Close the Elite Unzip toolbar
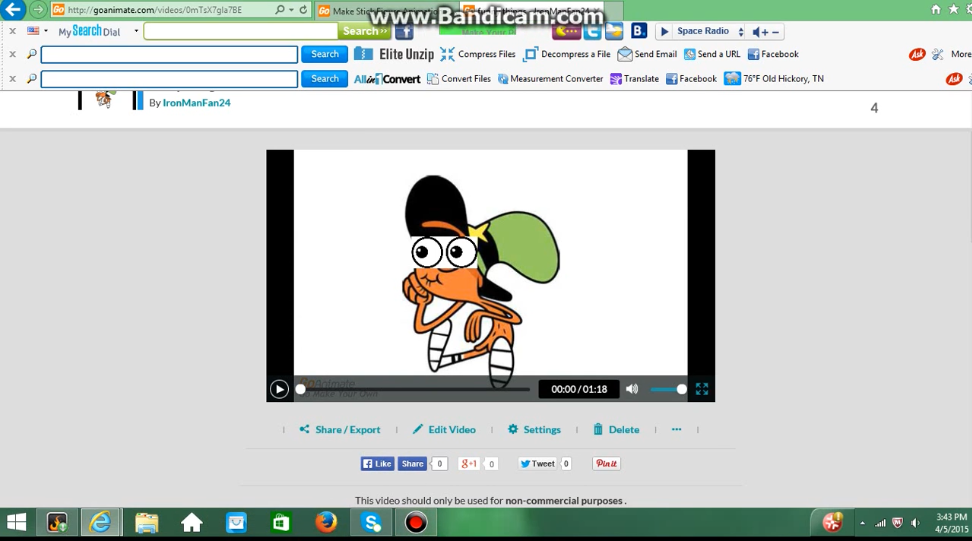This screenshot has height=541, width=972. 12,55
